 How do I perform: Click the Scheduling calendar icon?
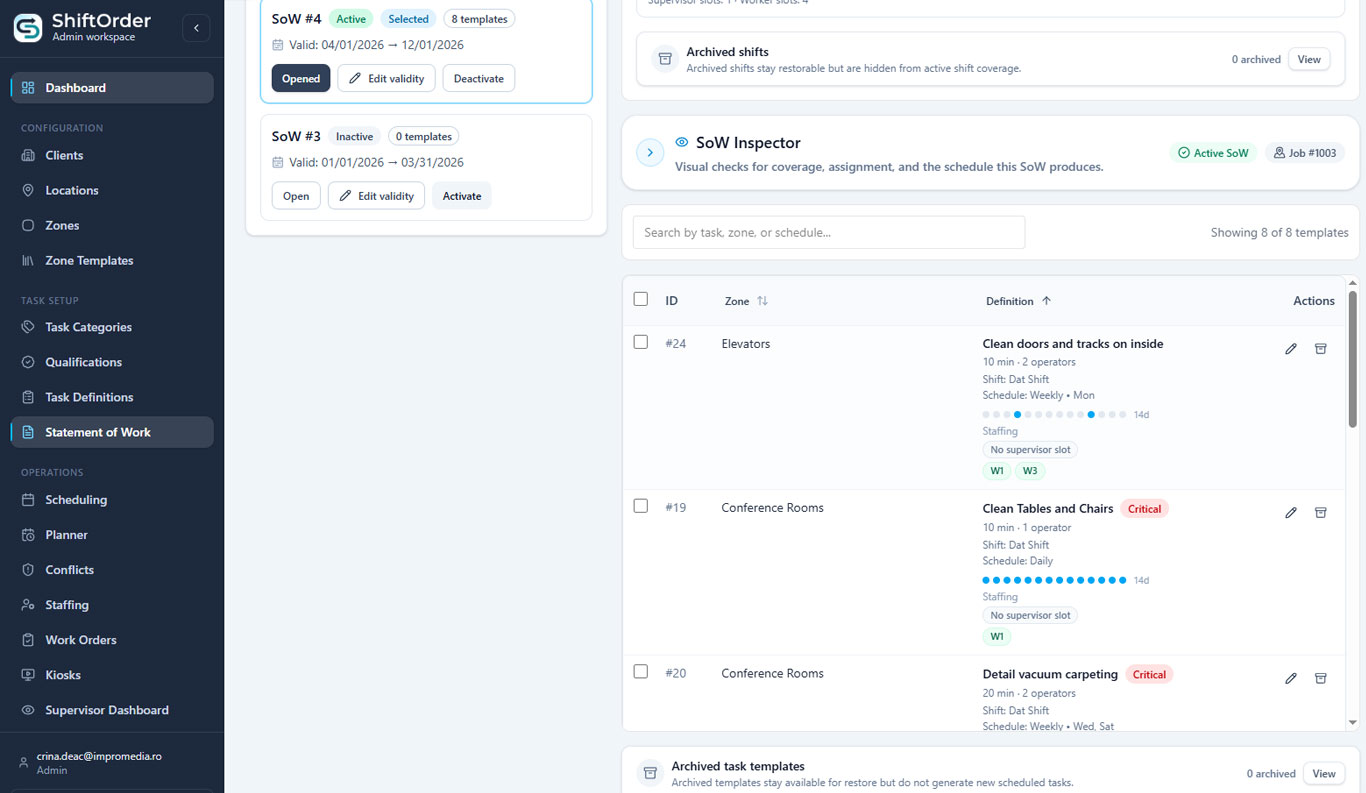click(x=28, y=500)
